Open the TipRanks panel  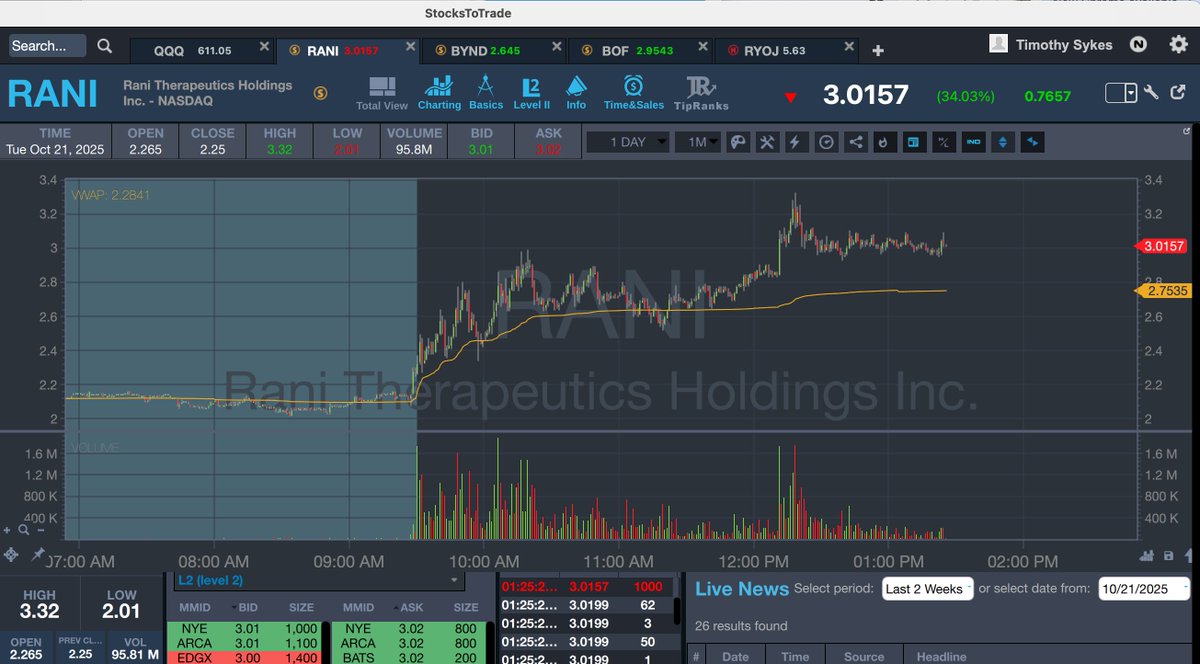point(701,93)
